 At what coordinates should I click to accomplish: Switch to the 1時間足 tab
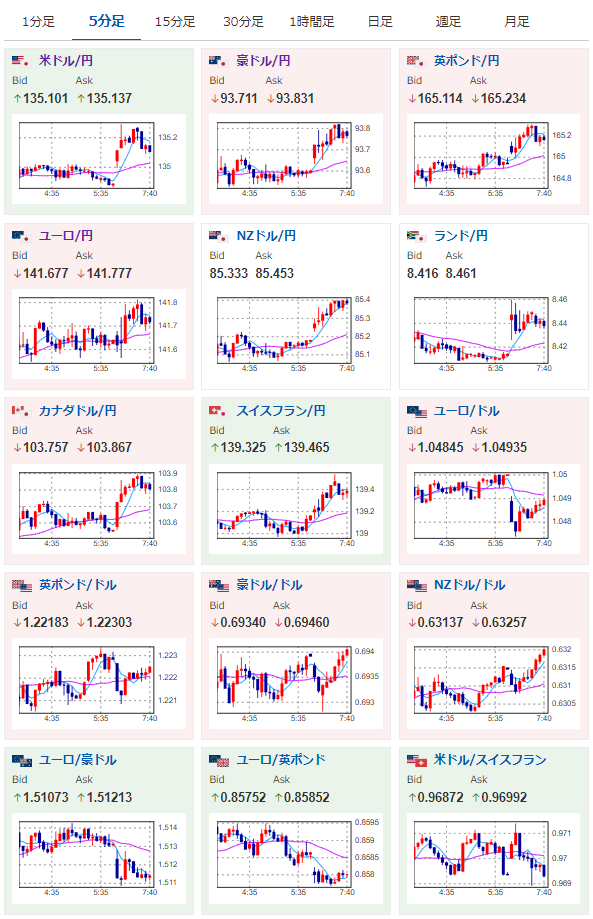coord(312,22)
